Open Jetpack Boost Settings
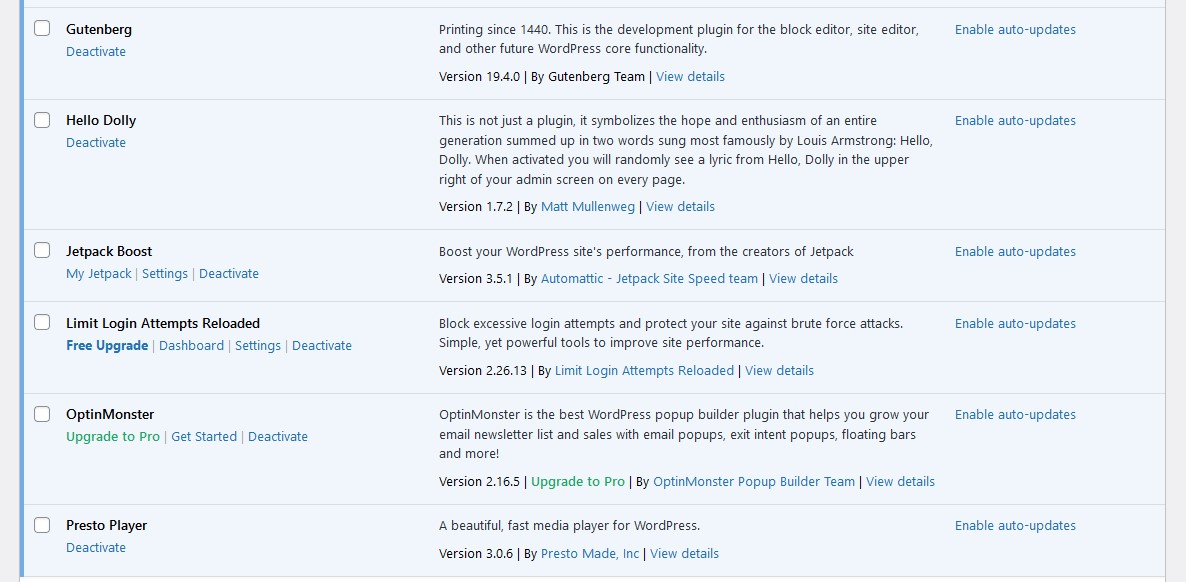 click(x=165, y=273)
